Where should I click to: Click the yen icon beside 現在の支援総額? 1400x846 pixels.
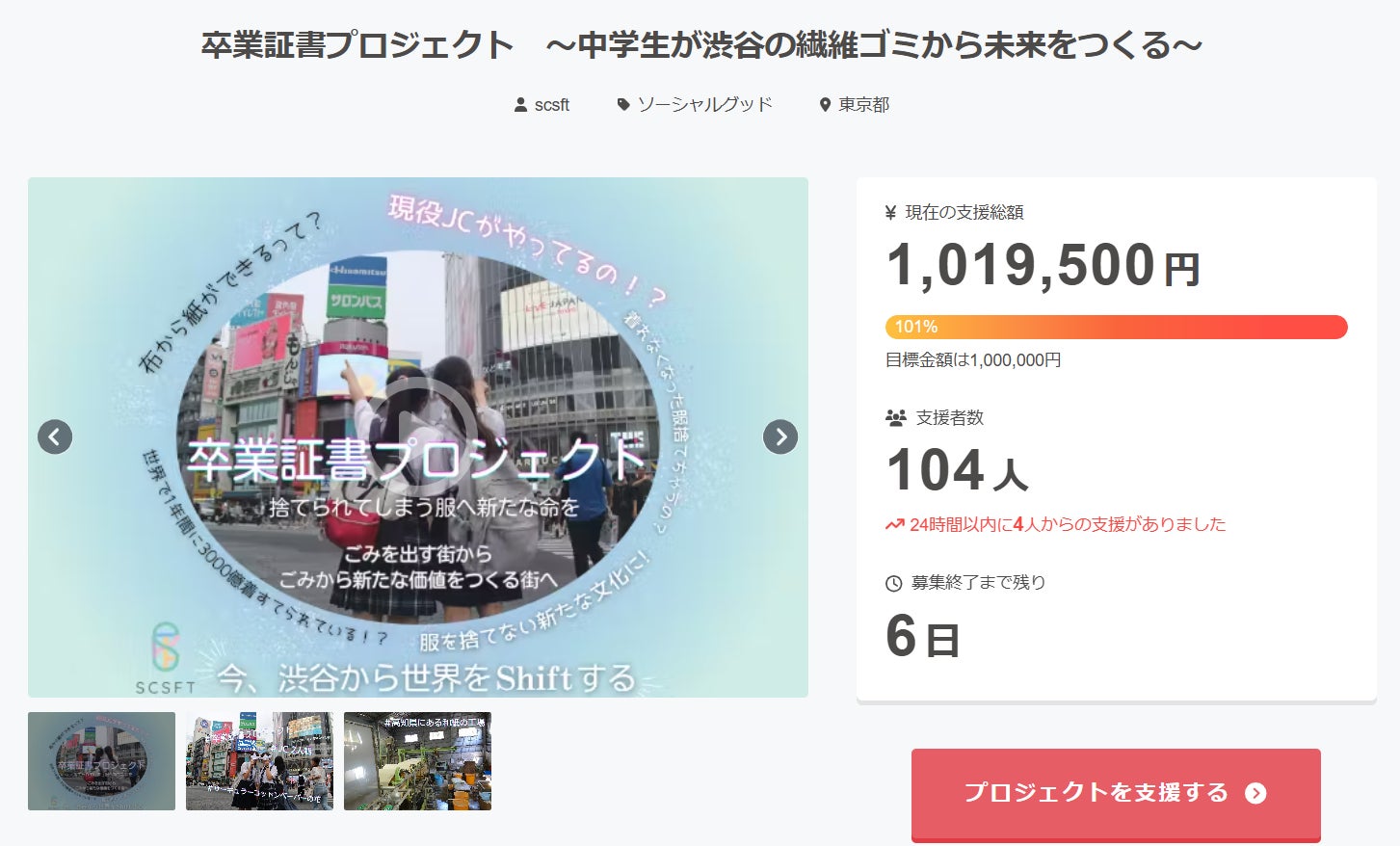coord(891,213)
